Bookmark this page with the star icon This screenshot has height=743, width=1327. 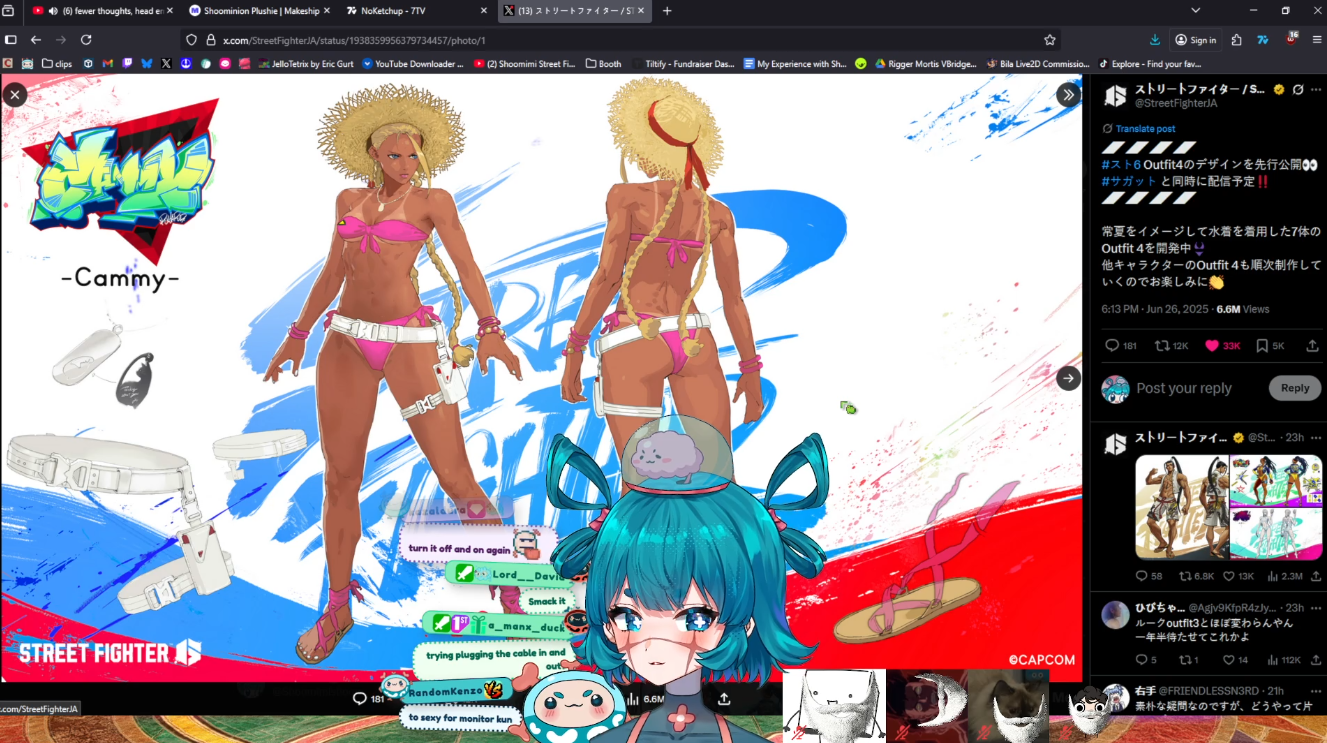(1049, 40)
